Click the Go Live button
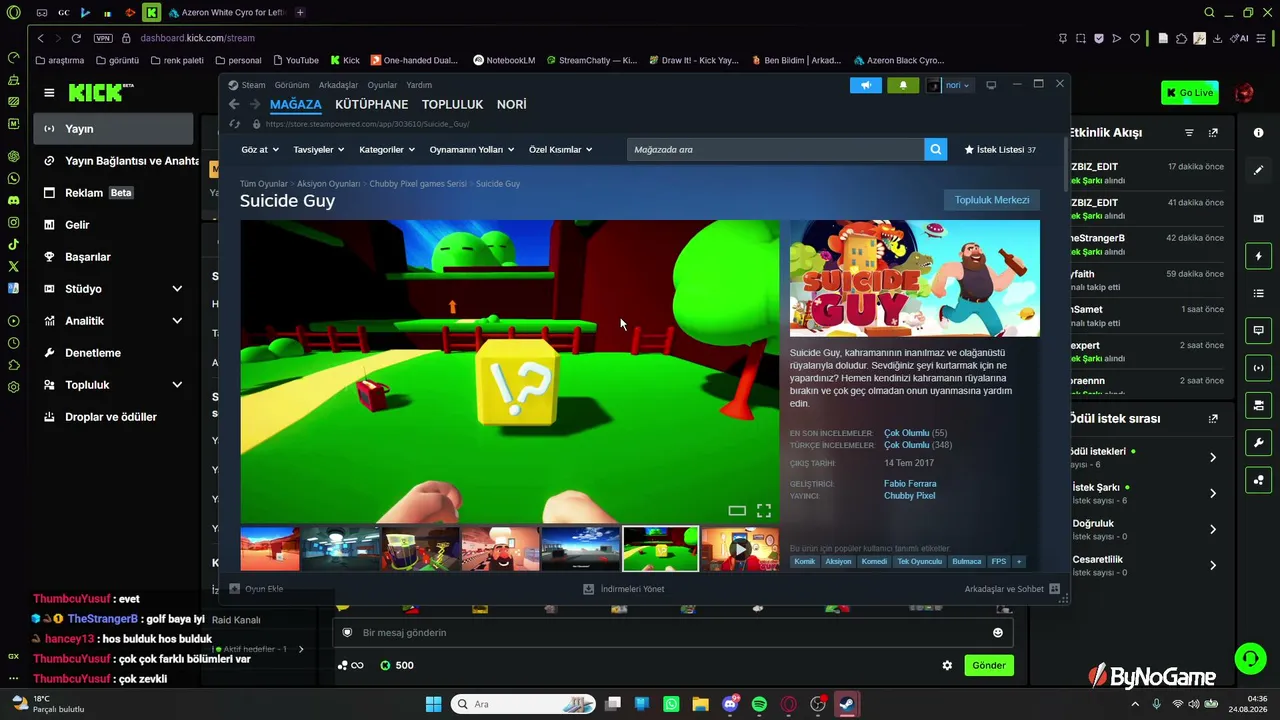 tap(1190, 93)
